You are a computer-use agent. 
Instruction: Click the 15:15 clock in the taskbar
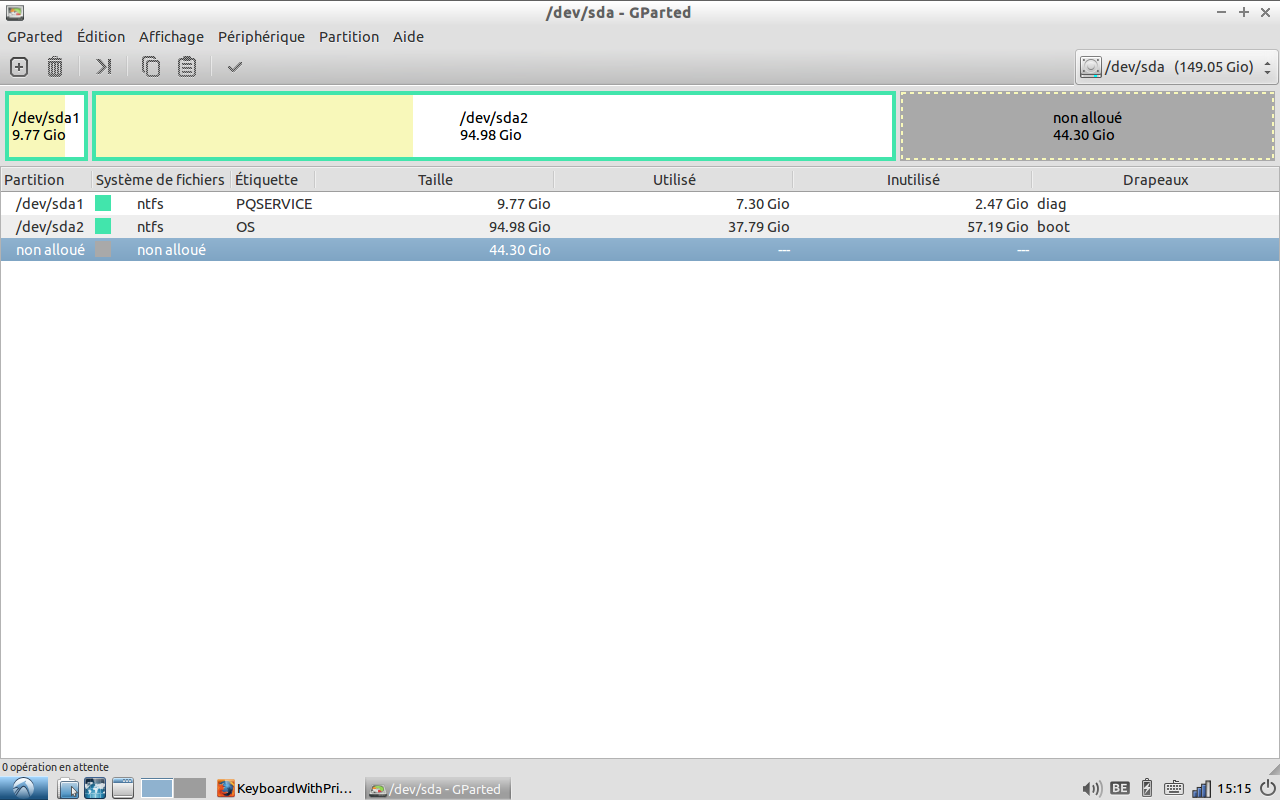coord(1234,788)
